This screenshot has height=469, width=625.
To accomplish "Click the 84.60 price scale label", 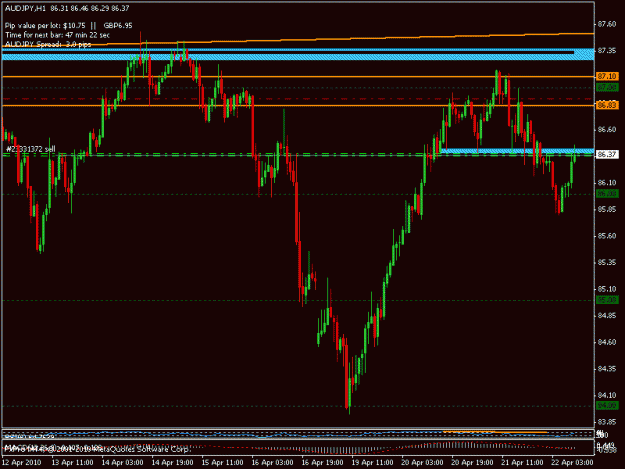I will [x=607, y=342].
